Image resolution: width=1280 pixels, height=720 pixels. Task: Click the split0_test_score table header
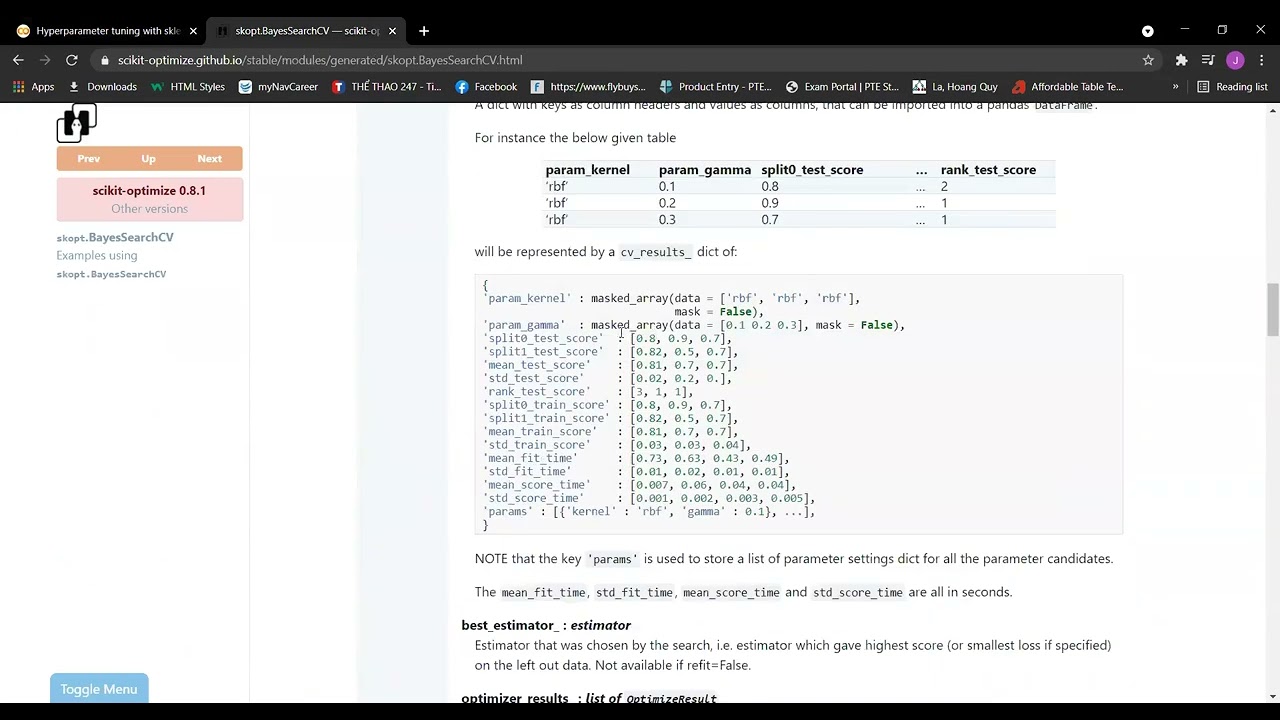point(812,170)
